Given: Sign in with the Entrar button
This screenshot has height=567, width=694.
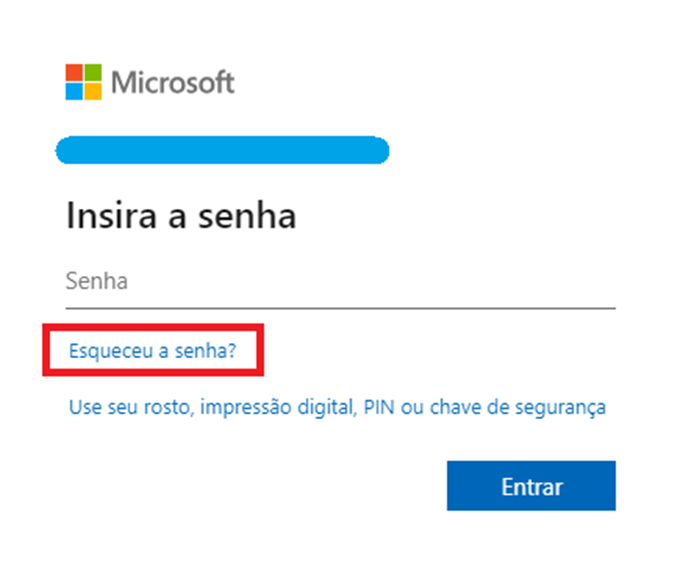Looking at the screenshot, I should [x=531, y=487].
